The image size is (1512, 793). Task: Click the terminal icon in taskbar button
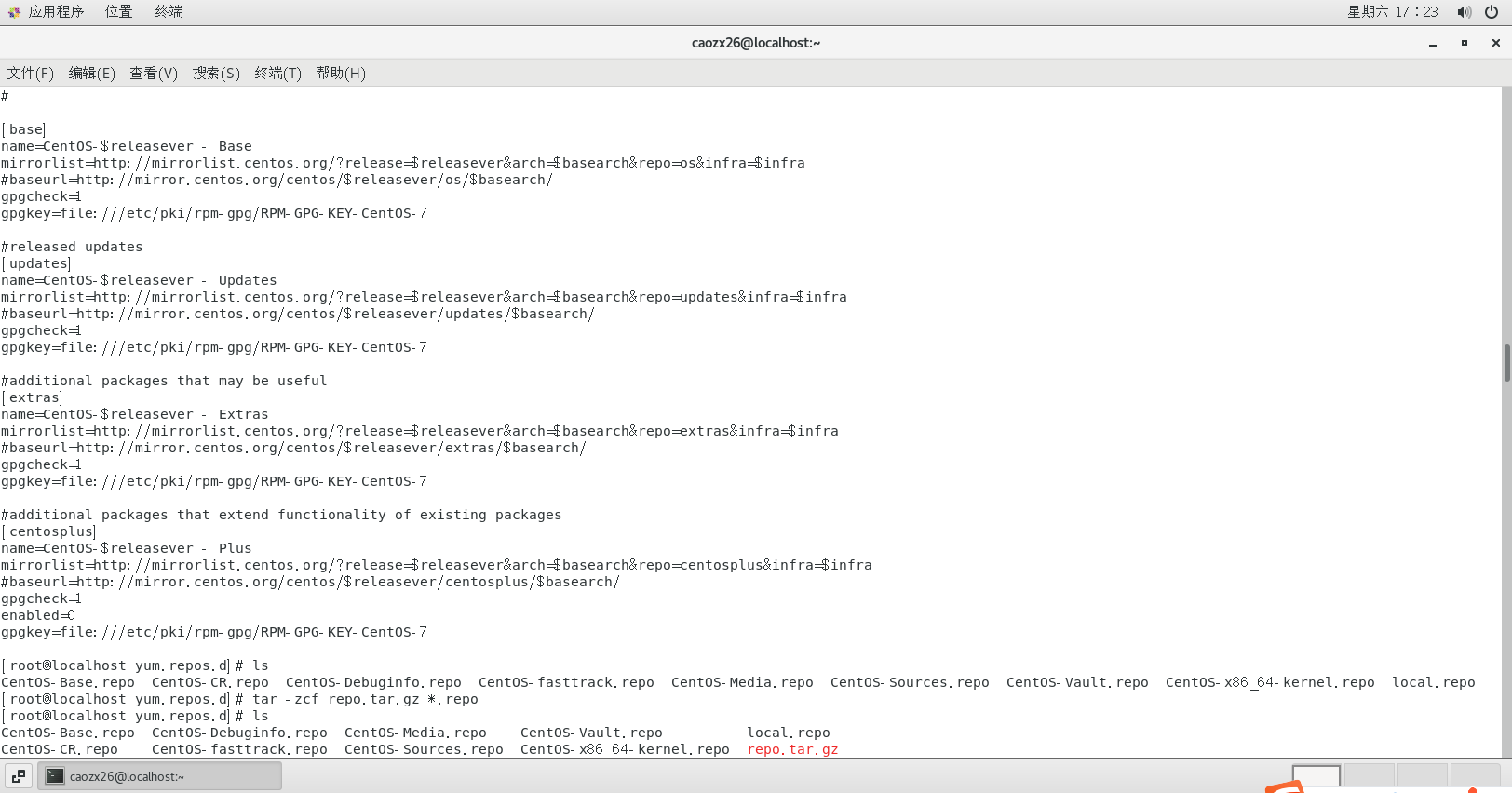click(x=55, y=775)
